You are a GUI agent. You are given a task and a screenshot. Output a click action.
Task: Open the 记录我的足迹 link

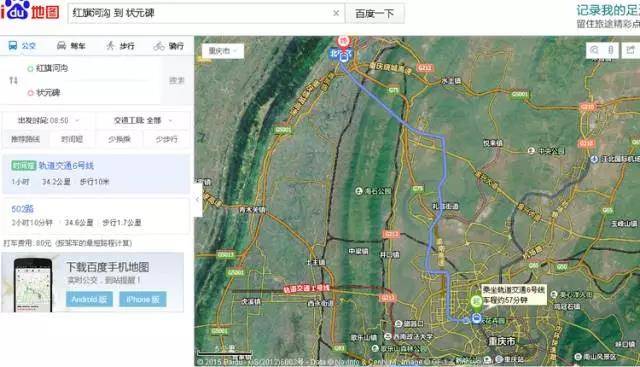coord(608,10)
